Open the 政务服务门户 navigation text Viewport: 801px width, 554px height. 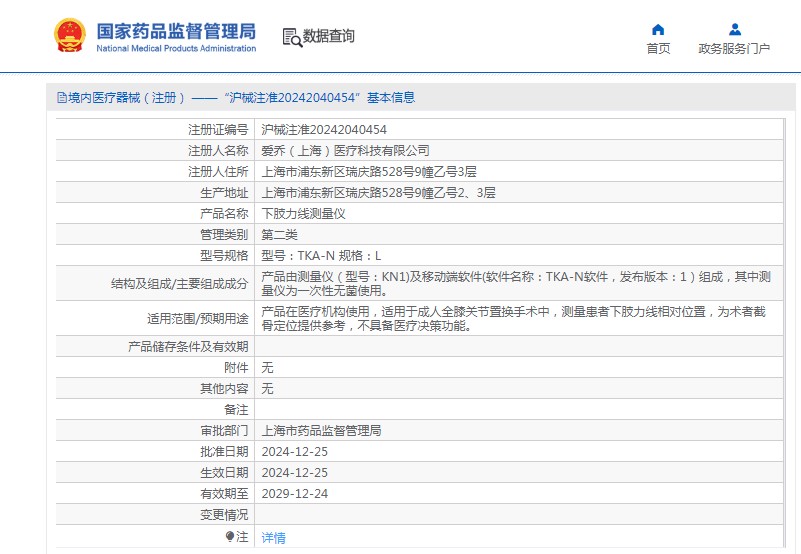734,49
